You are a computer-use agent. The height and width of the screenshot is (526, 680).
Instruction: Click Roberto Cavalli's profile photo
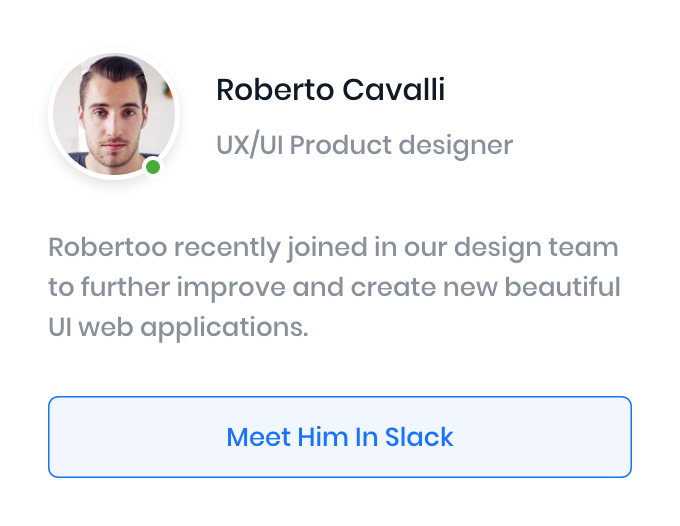pos(114,116)
